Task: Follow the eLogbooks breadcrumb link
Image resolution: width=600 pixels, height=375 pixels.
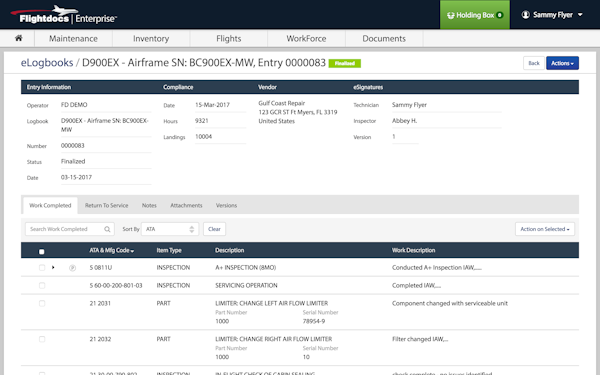Action: tap(47, 63)
